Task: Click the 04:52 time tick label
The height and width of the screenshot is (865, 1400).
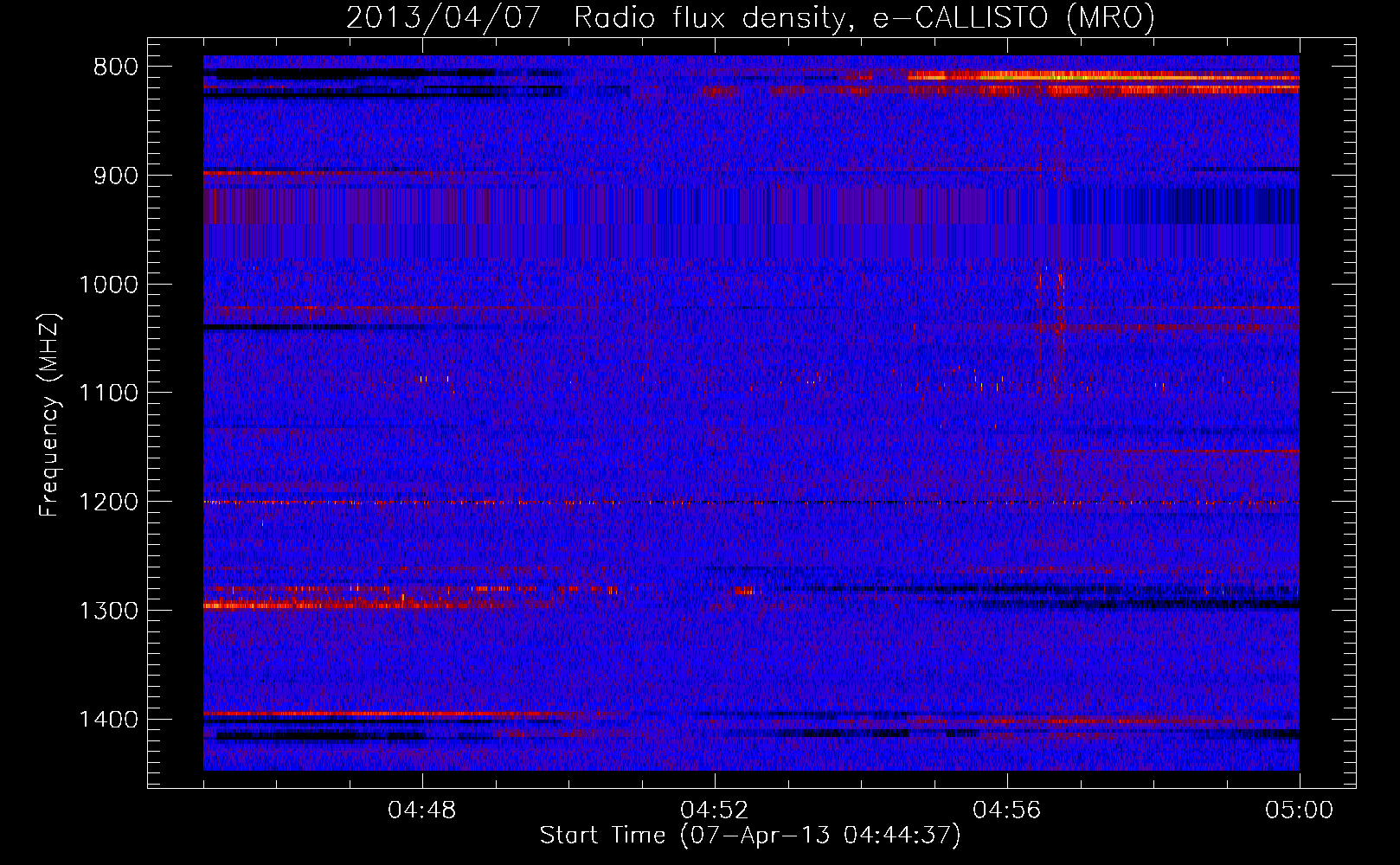Action: [x=715, y=811]
